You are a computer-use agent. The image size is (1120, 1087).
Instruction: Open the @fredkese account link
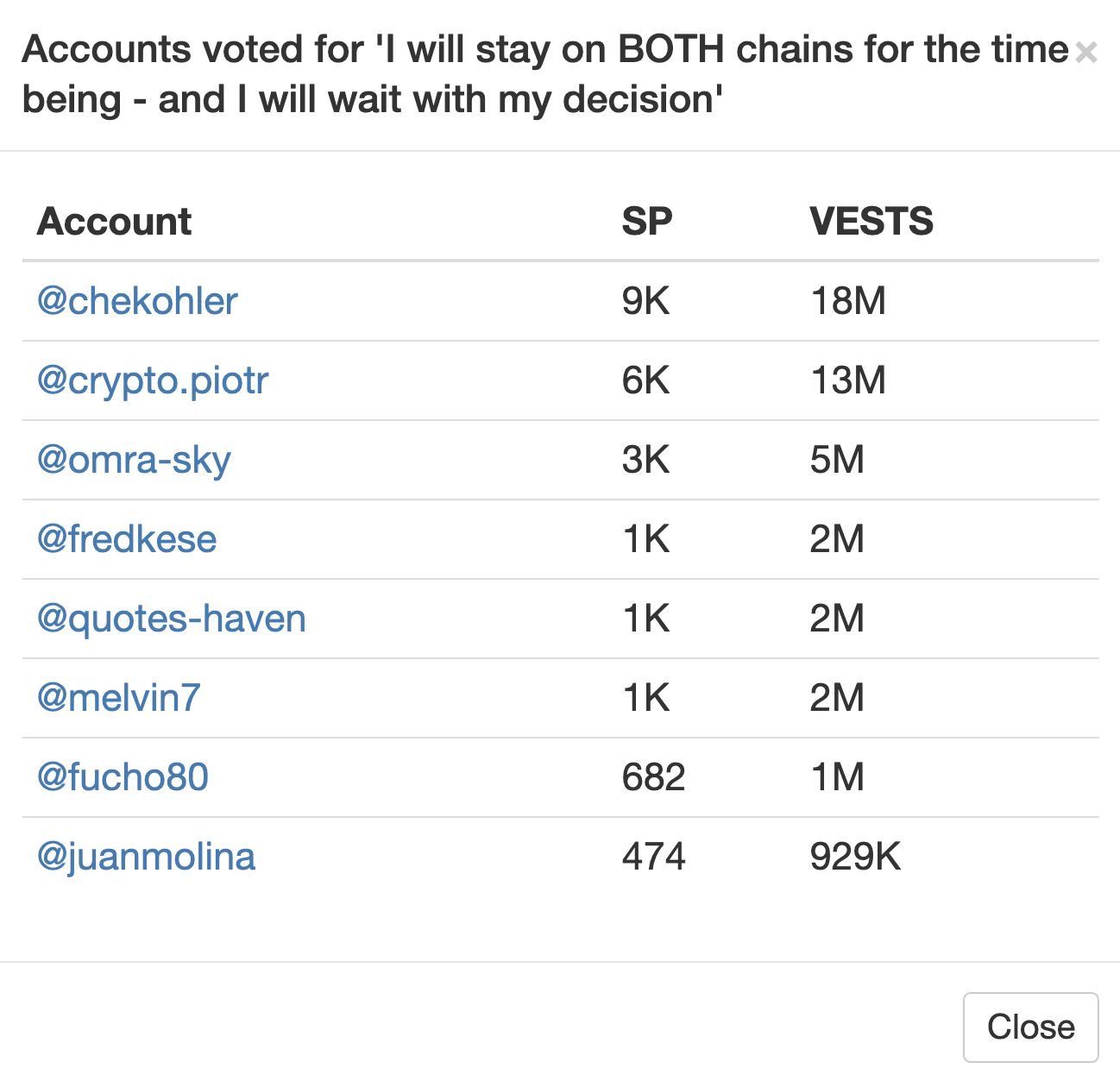click(x=127, y=539)
